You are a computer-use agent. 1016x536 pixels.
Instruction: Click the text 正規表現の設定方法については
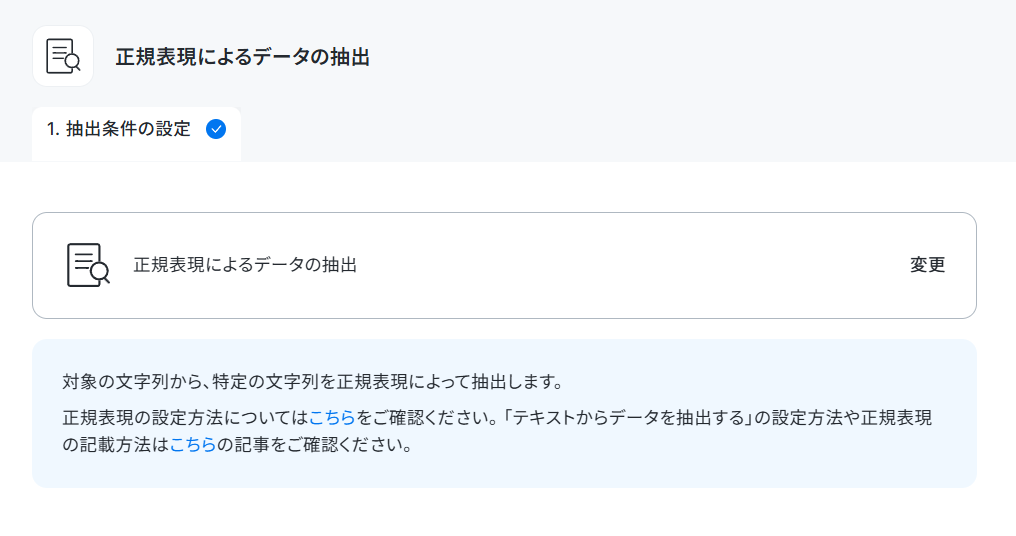(185, 417)
